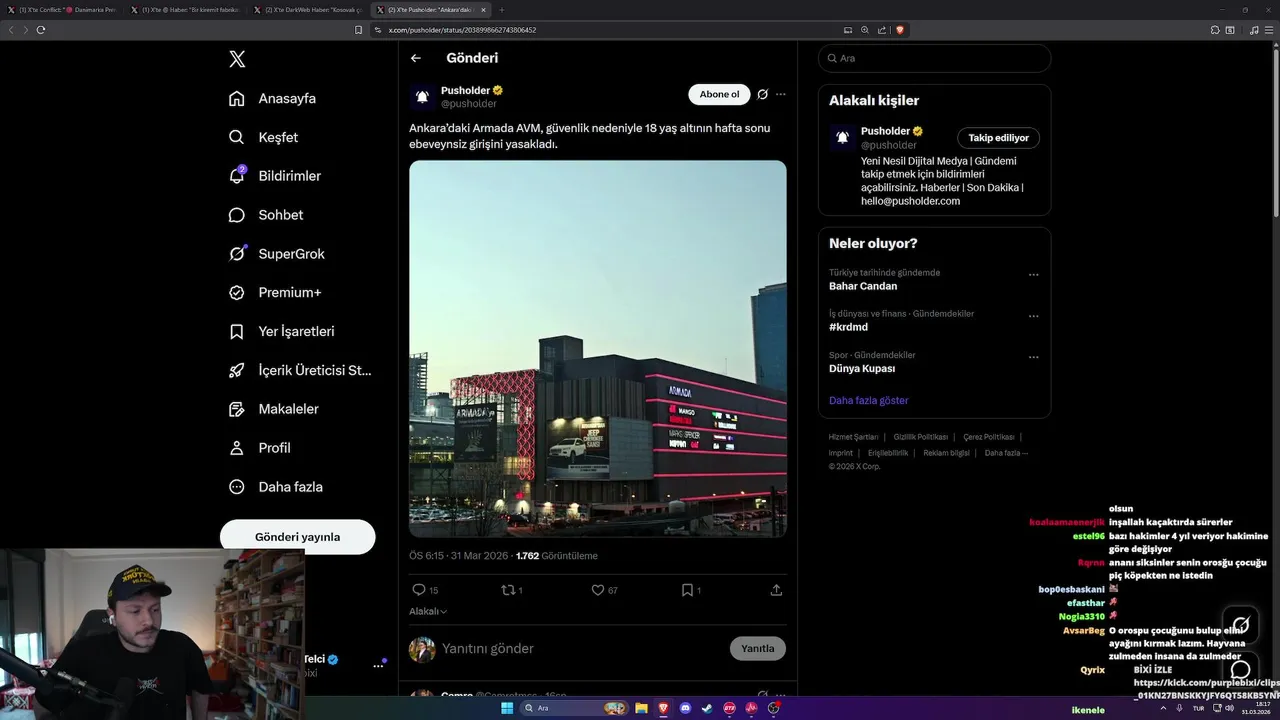
Task: Open Steam from the taskbar
Action: pos(707,708)
